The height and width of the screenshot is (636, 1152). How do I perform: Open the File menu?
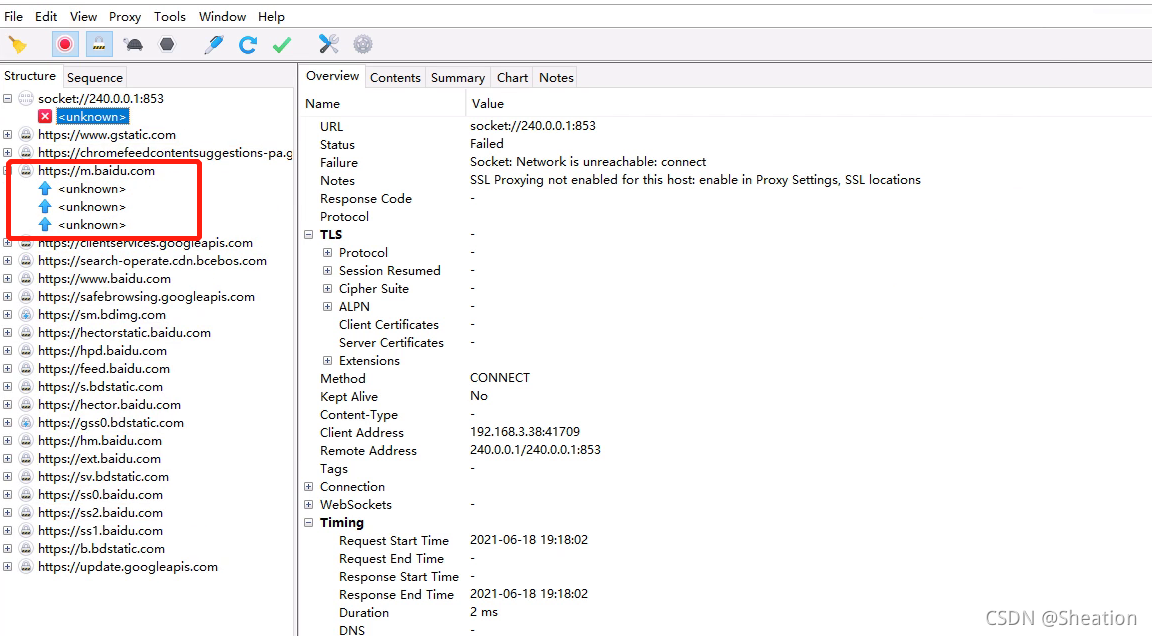13,16
